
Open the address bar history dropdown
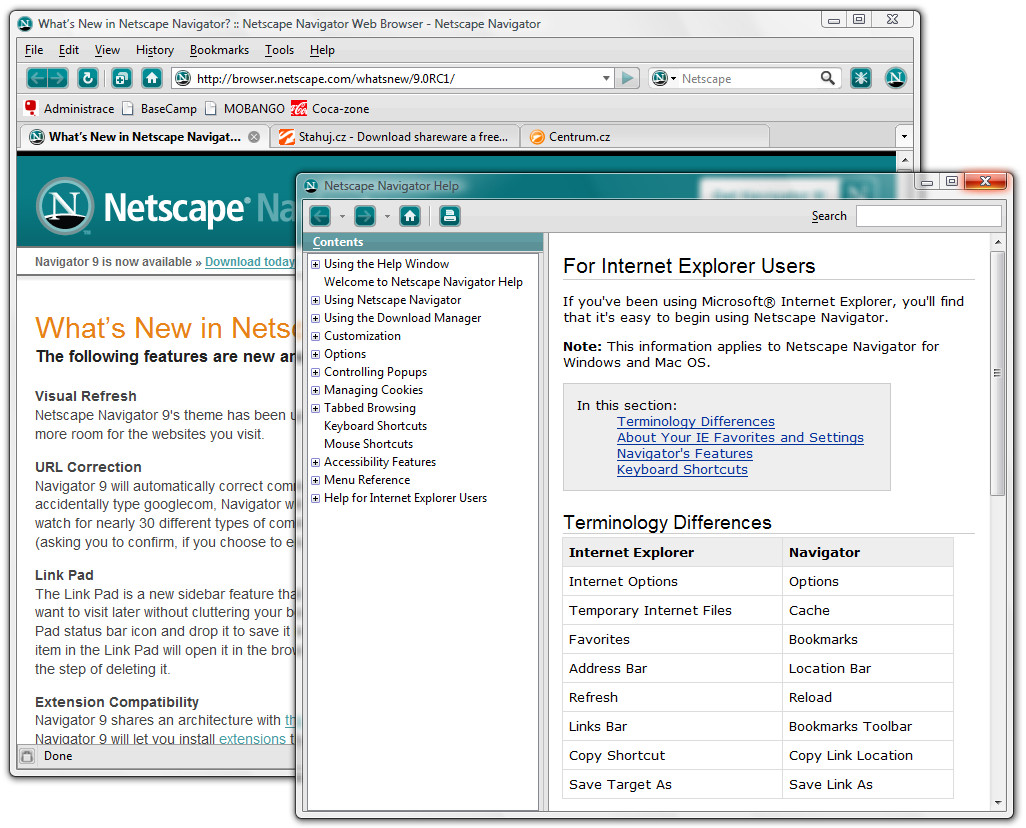[x=607, y=79]
